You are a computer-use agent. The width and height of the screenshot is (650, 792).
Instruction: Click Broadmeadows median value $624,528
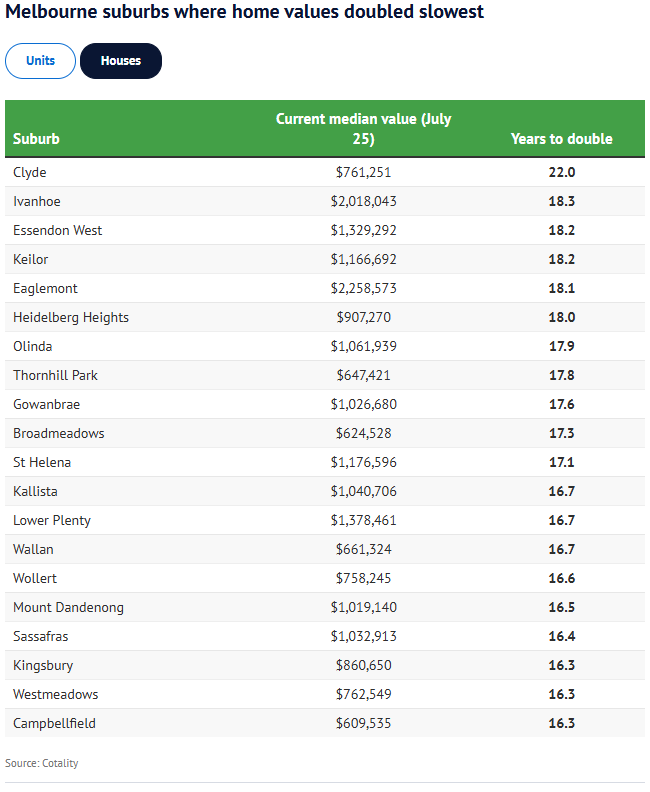point(363,433)
